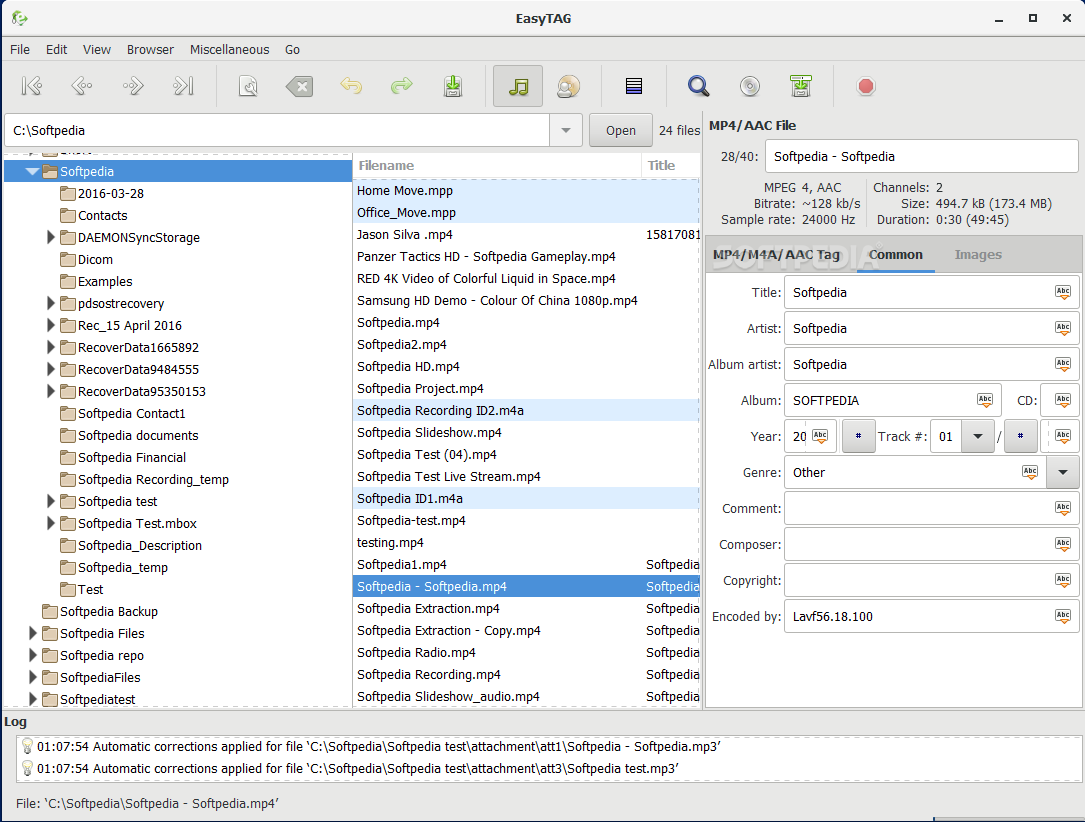Click the select all files list icon
The image size is (1085, 822).
click(x=634, y=86)
